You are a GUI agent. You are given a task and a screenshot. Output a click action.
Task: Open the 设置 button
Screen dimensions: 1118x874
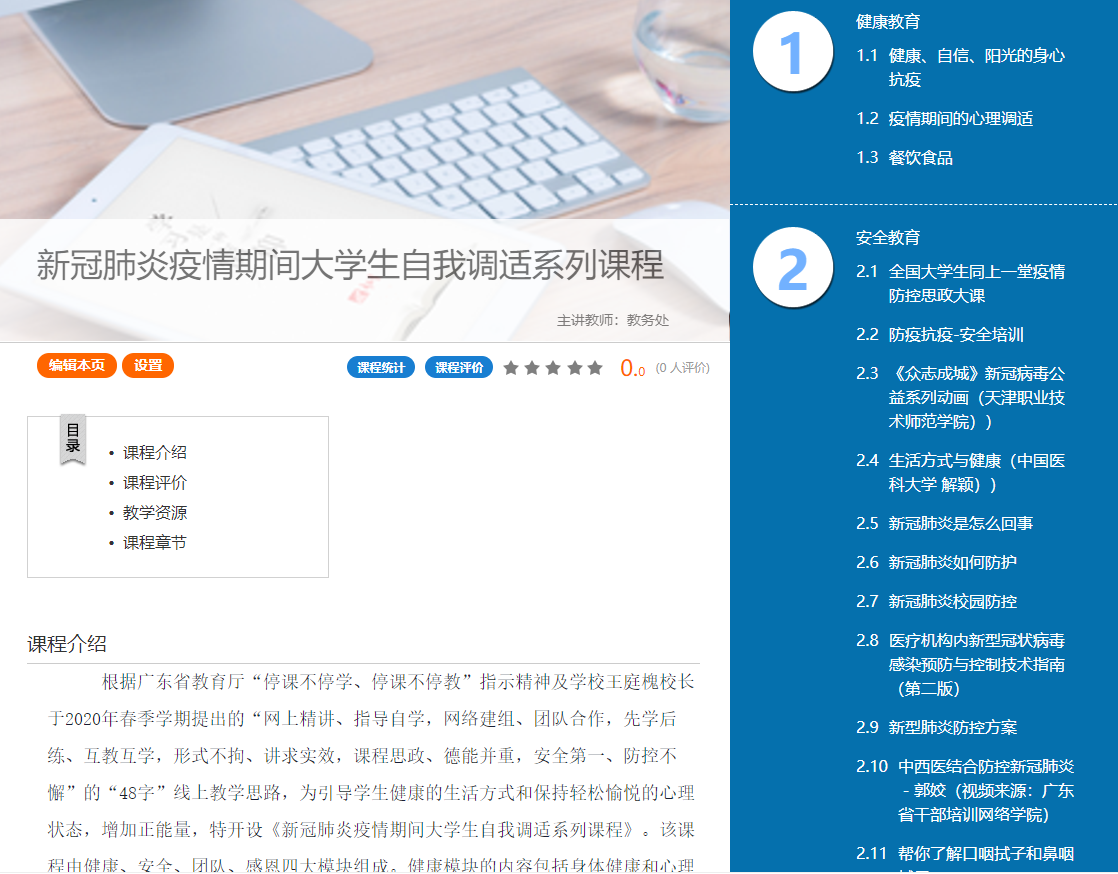(148, 366)
